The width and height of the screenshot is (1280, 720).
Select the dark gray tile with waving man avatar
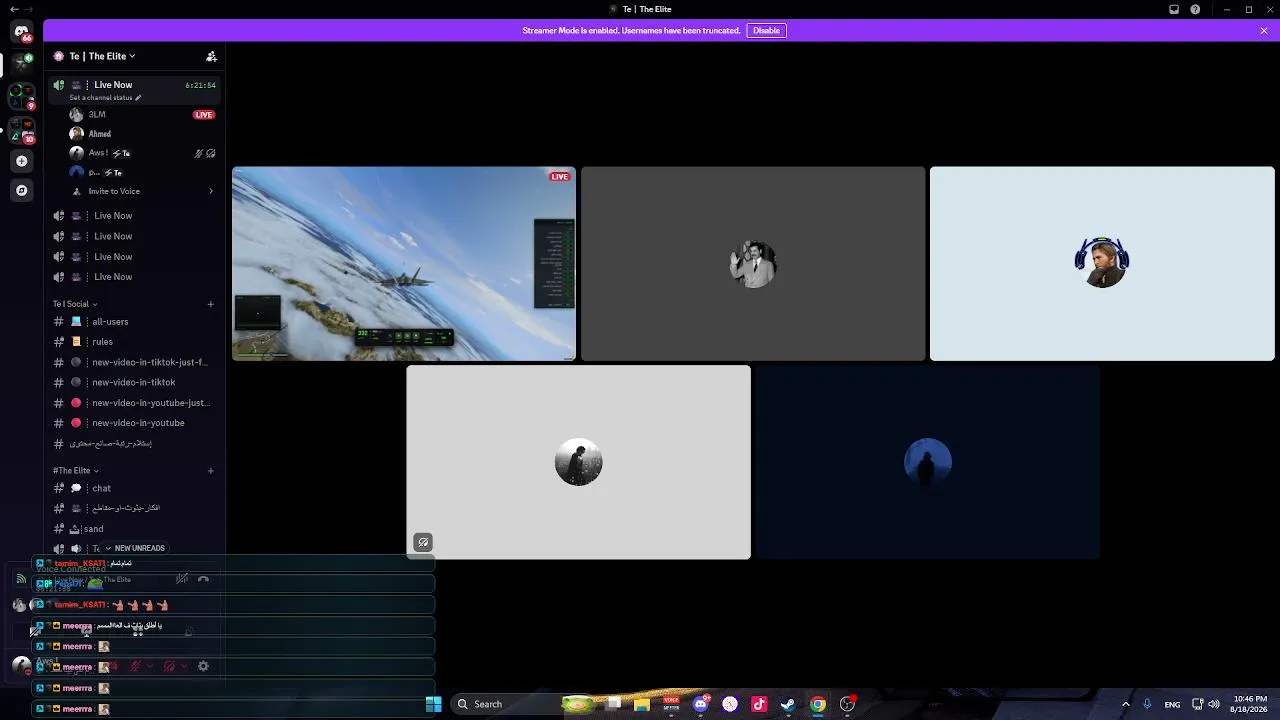[x=753, y=264]
